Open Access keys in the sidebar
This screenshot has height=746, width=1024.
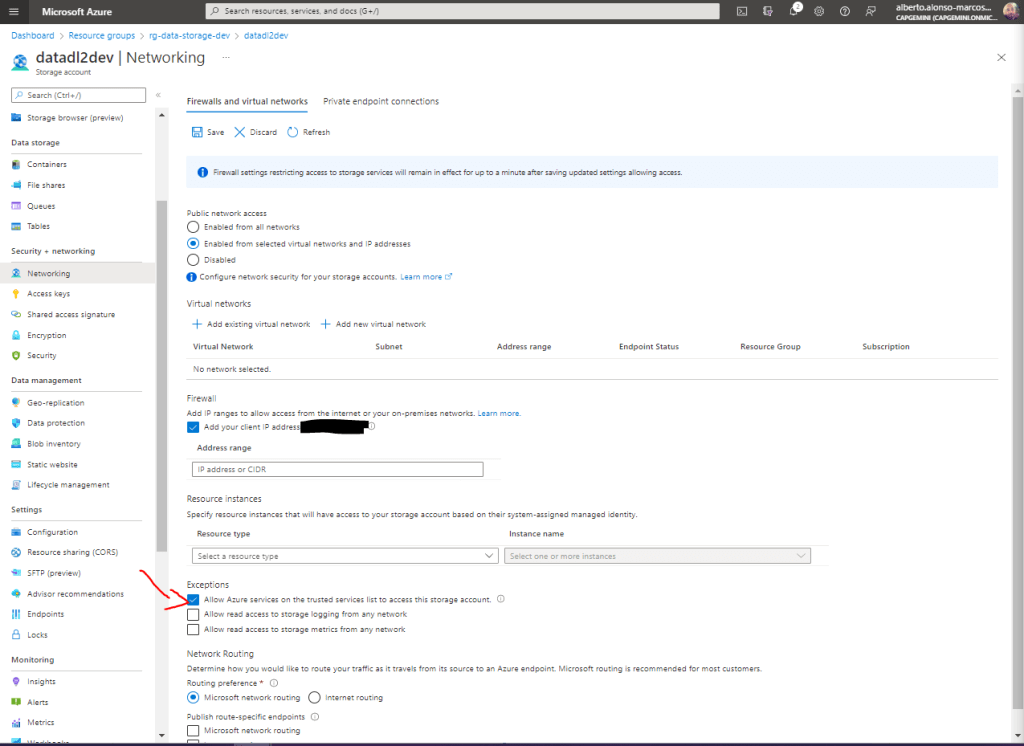(x=48, y=294)
